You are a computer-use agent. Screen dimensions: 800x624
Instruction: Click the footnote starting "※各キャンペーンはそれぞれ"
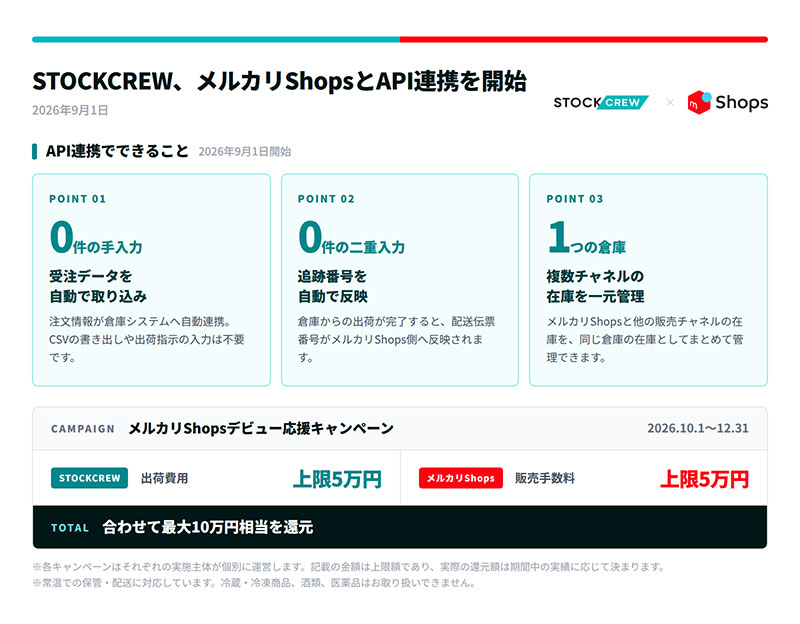coord(349,567)
